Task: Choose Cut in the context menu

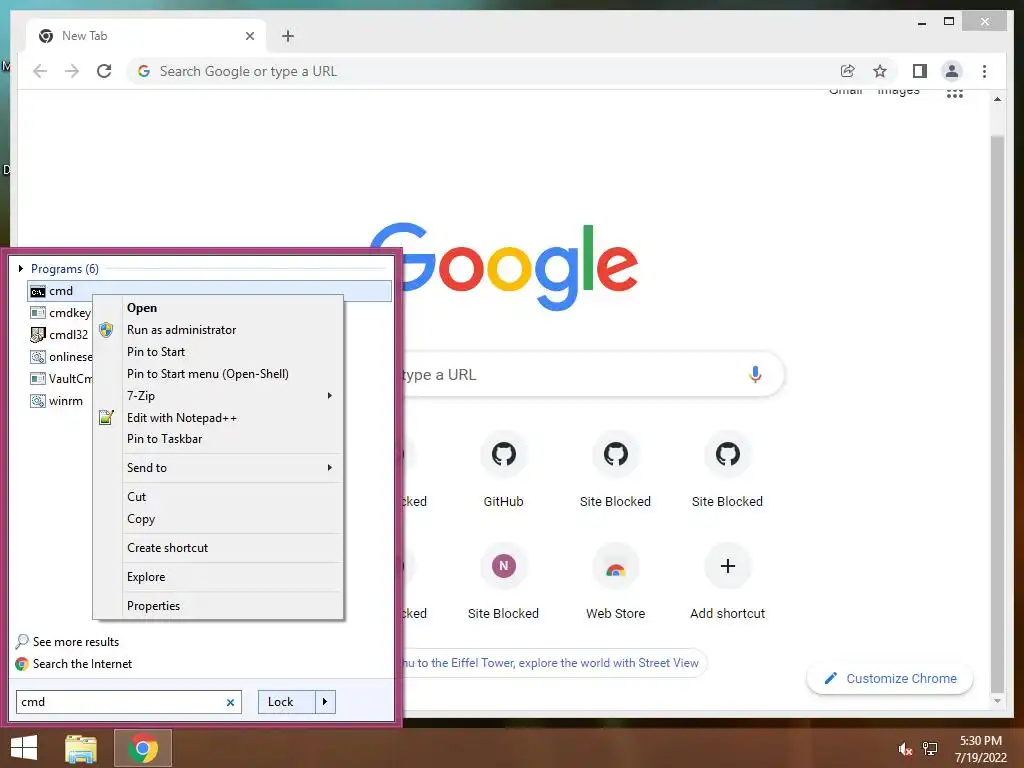Action: click(x=230, y=497)
